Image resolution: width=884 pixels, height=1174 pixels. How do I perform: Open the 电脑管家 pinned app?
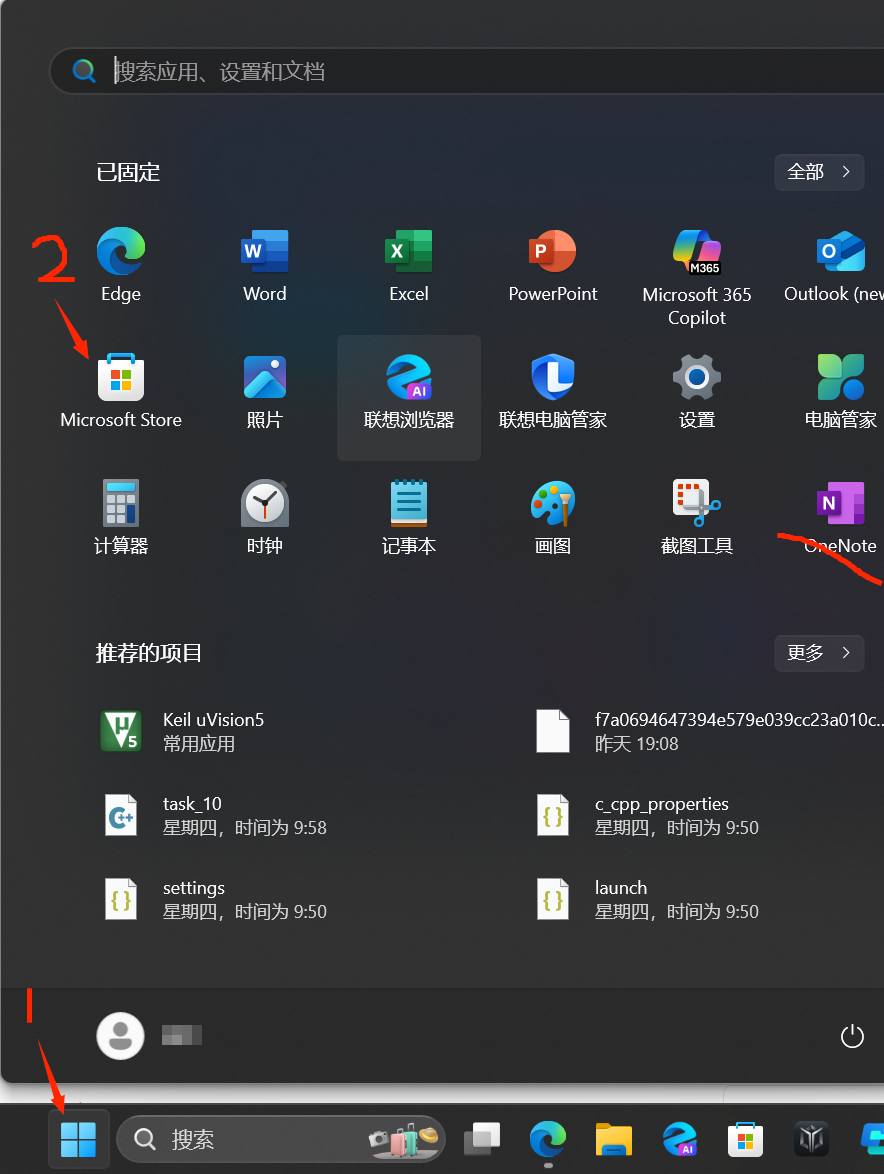point(841,391)
